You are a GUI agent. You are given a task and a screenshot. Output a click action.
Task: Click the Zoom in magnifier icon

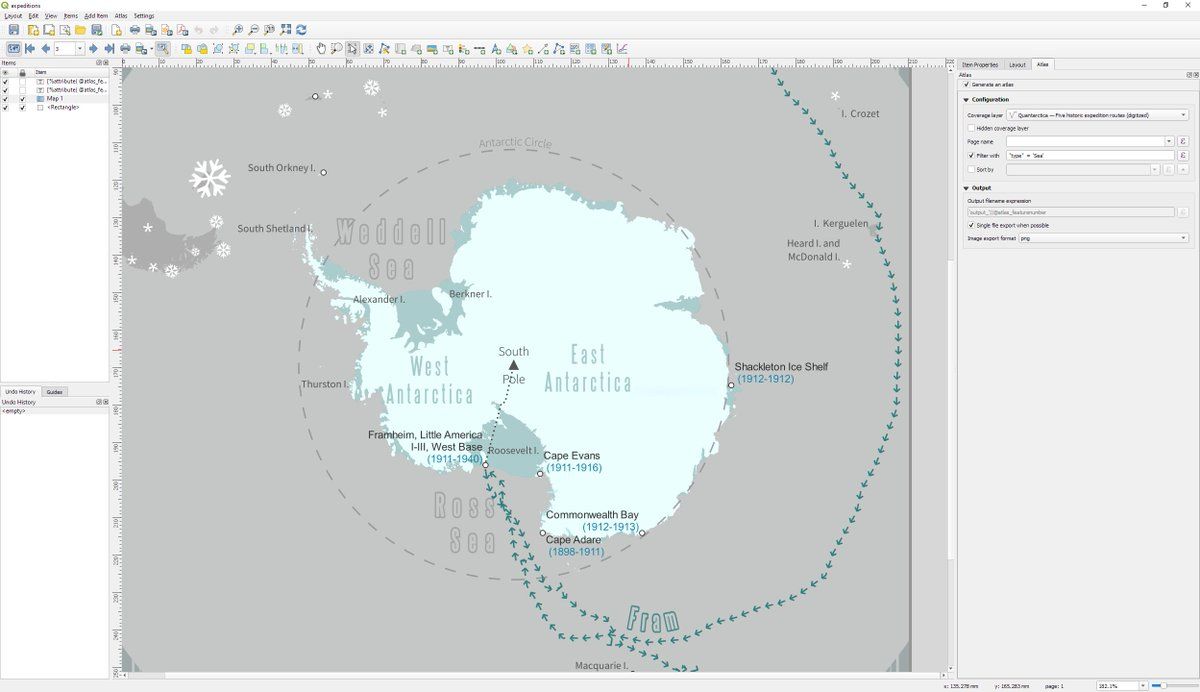click(x=238, y=30)
